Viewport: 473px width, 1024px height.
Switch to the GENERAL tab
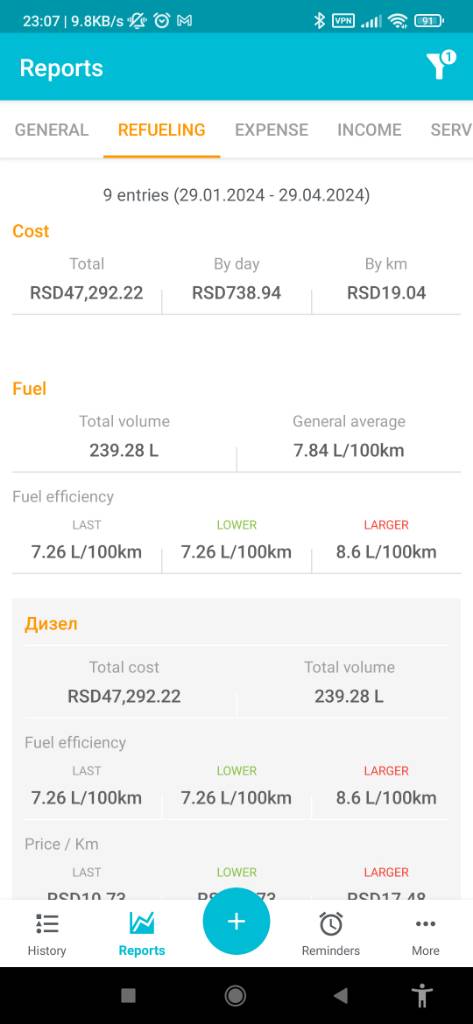click(52, 130)
